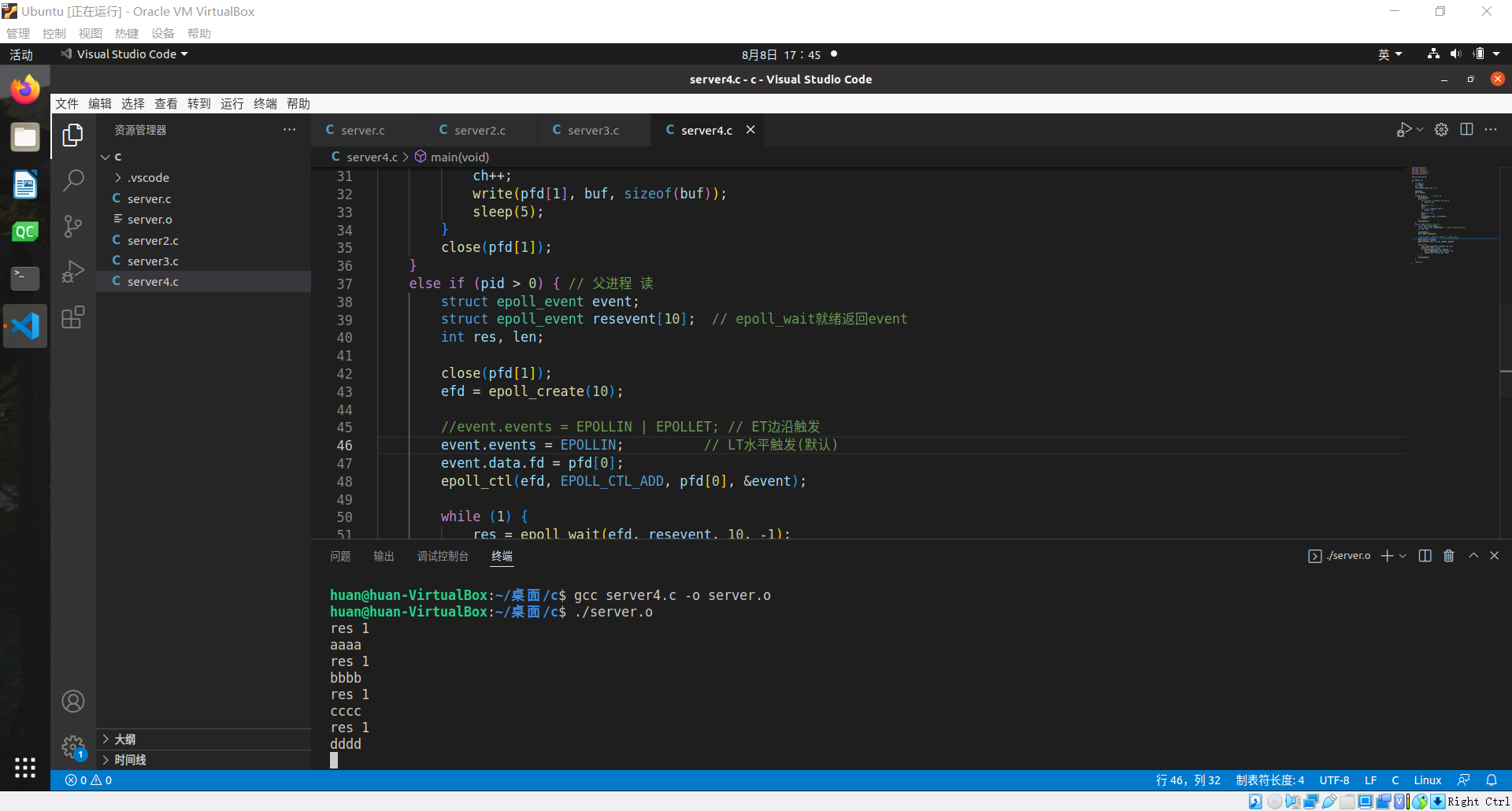Click the Accounts icon in activity bar
The image size is (1512, 811).
point(73,702)
